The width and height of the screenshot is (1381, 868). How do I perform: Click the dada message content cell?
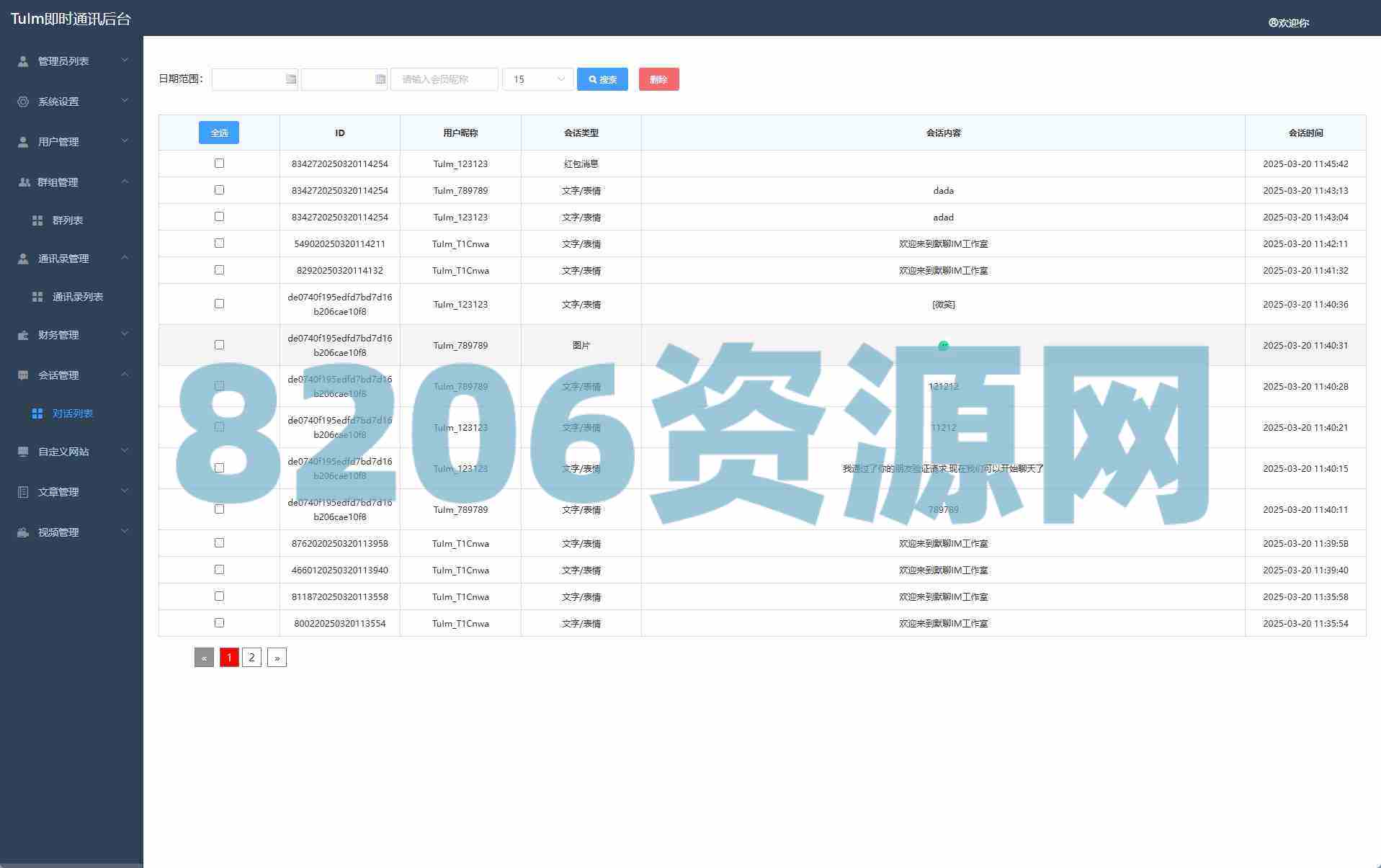(x=943, y=191)
